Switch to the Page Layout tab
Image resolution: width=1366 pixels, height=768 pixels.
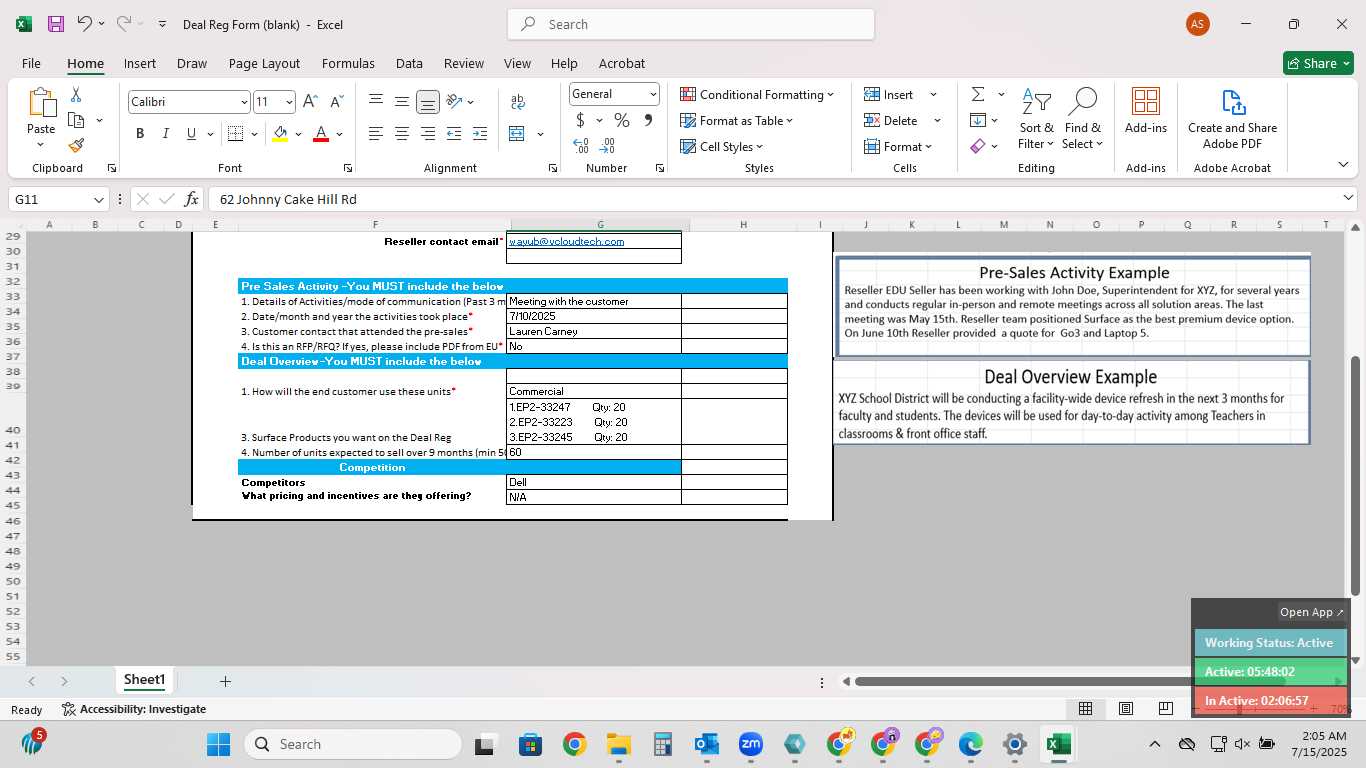264,63
